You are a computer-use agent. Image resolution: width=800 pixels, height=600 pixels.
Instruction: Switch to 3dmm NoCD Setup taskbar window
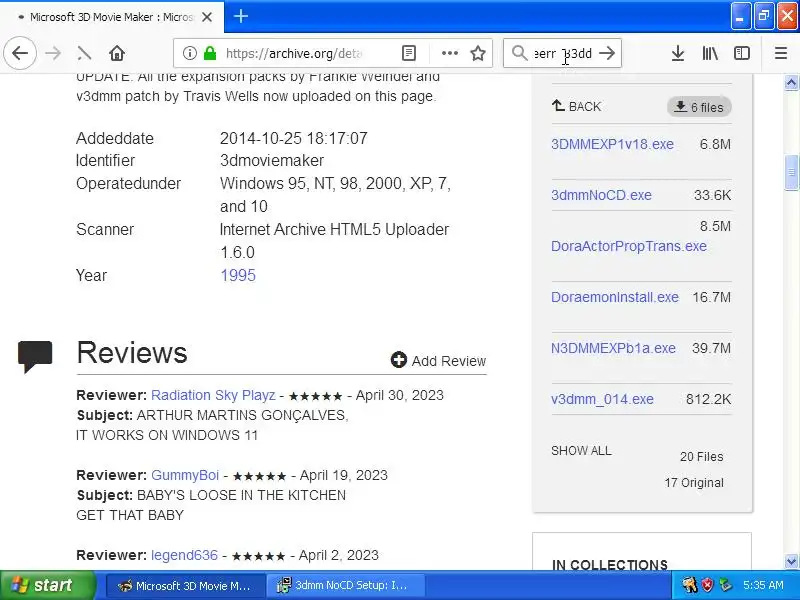(345, 586)
